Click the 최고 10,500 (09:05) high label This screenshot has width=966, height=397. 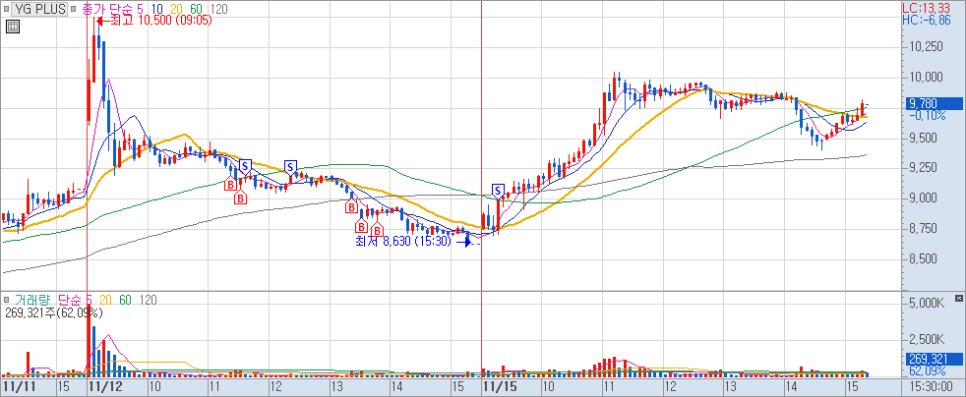(x=161, y=20)
